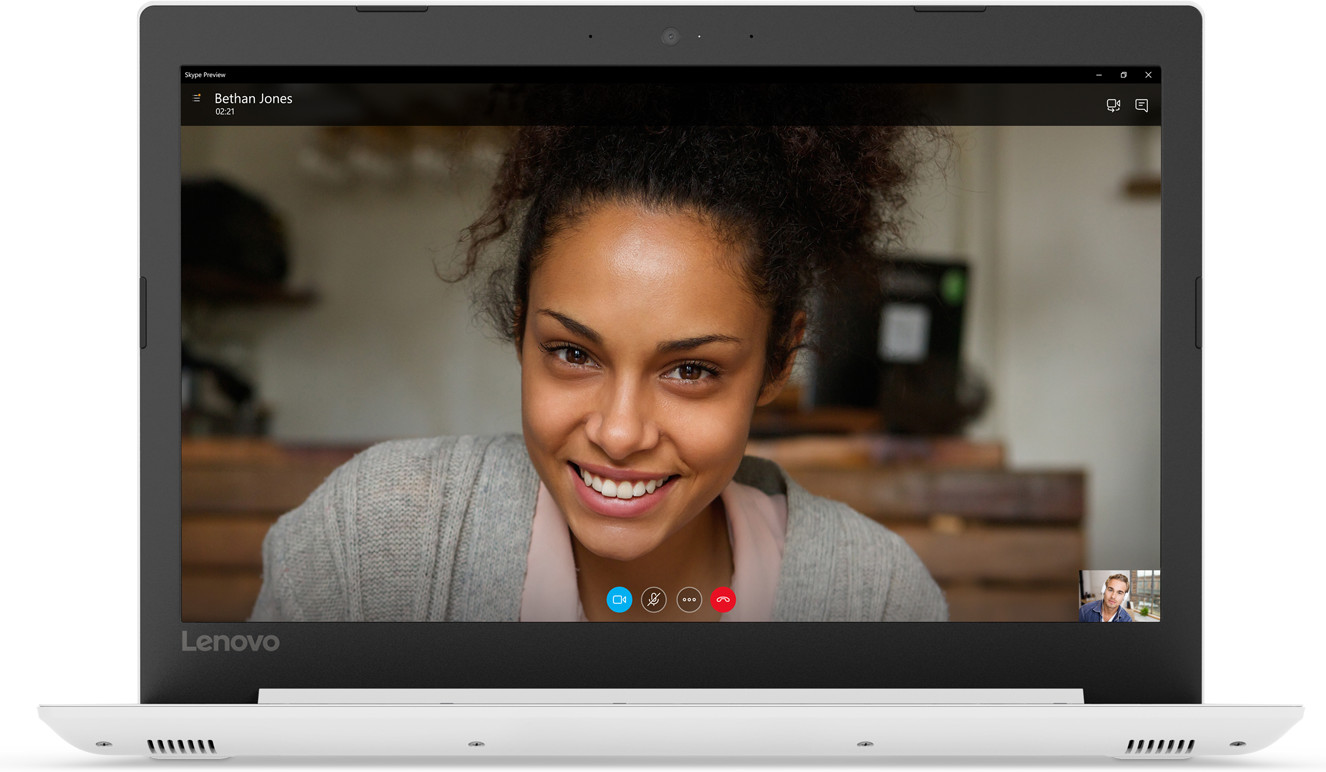
Task: Open the hamburger menu beside Bethan Jones
Action: 197,98
